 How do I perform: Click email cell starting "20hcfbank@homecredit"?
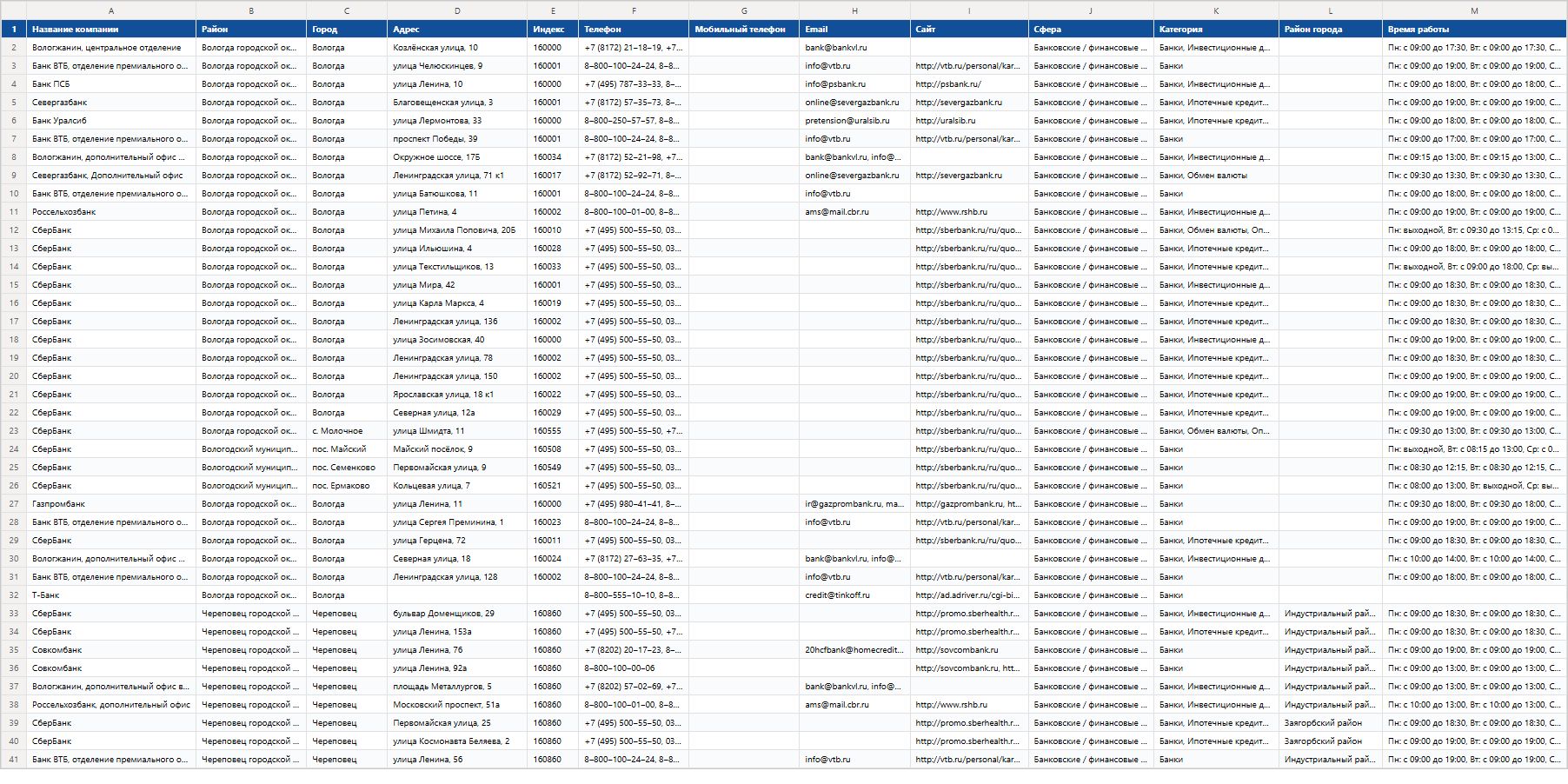[x=854, y=650]
